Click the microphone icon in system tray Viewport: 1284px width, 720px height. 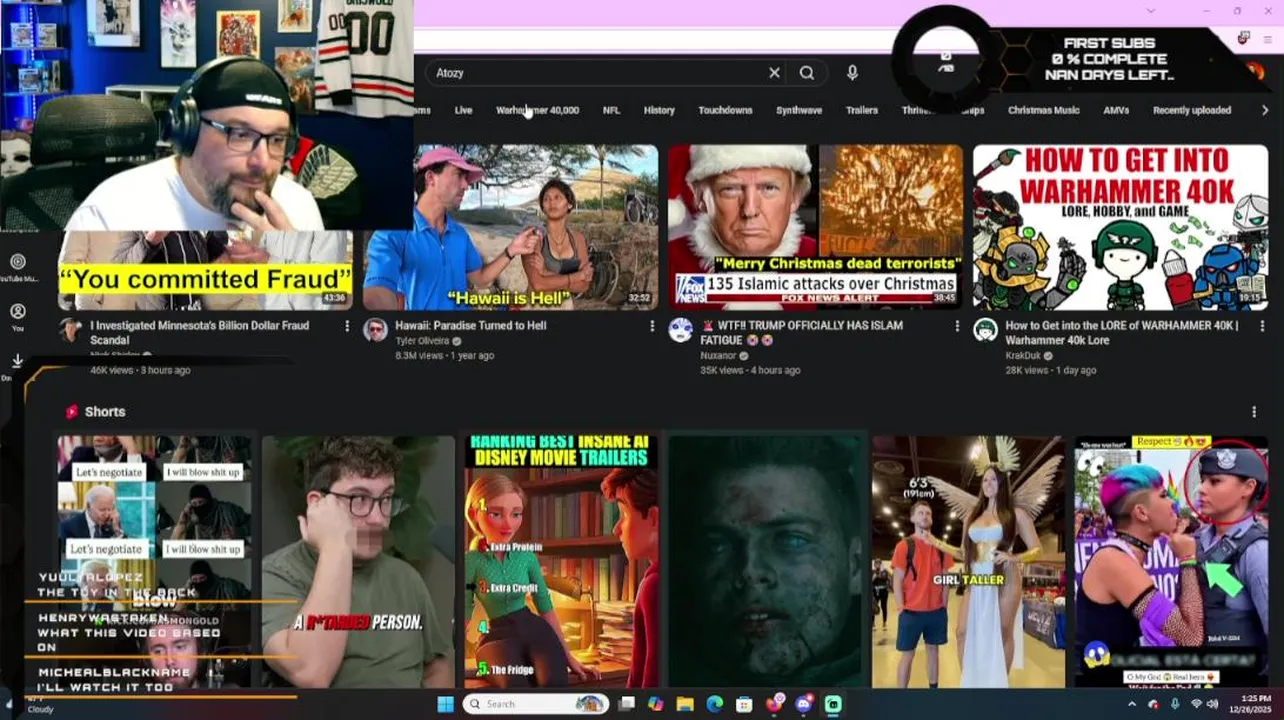pyautogui.click(x=1175, y=704)
